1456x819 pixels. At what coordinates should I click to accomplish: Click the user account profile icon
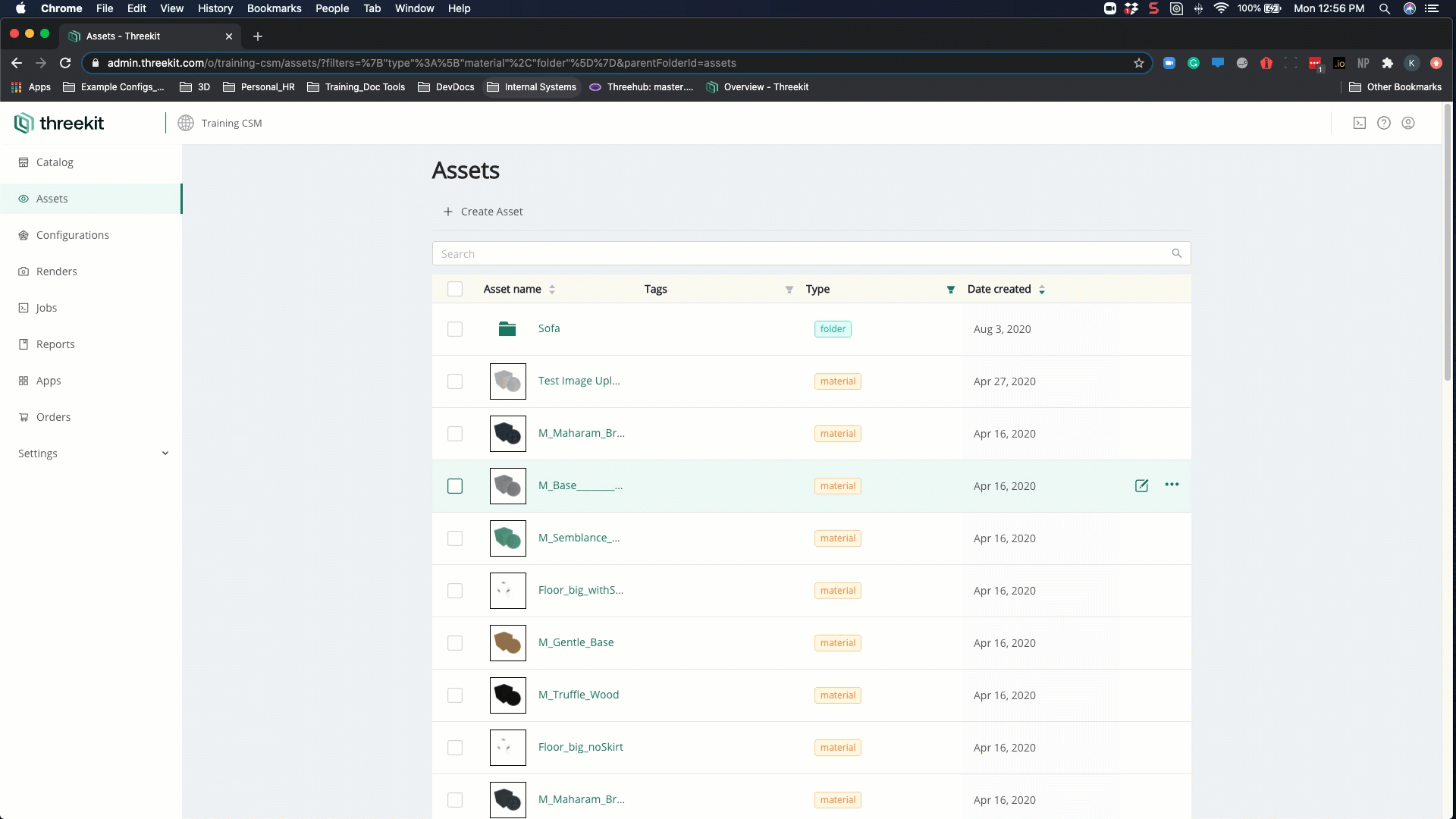pos(1407,123)
